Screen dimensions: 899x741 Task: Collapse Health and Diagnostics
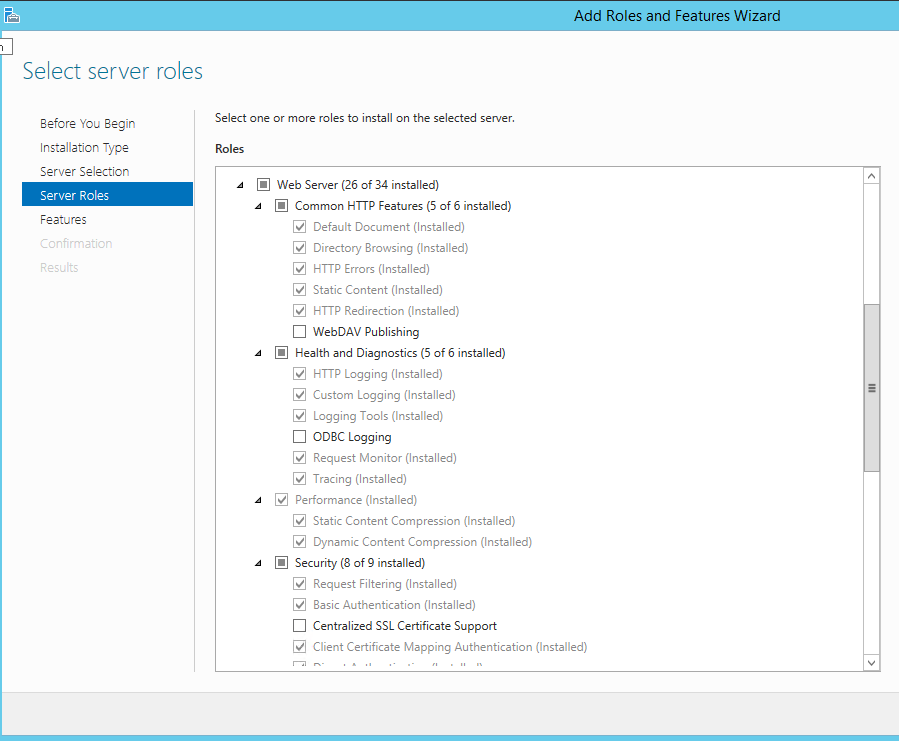pos(258,352)
